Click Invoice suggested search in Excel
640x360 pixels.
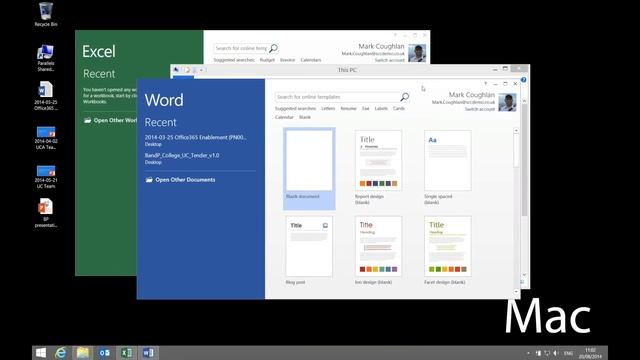pyautogui.click(x=287, y=60)
